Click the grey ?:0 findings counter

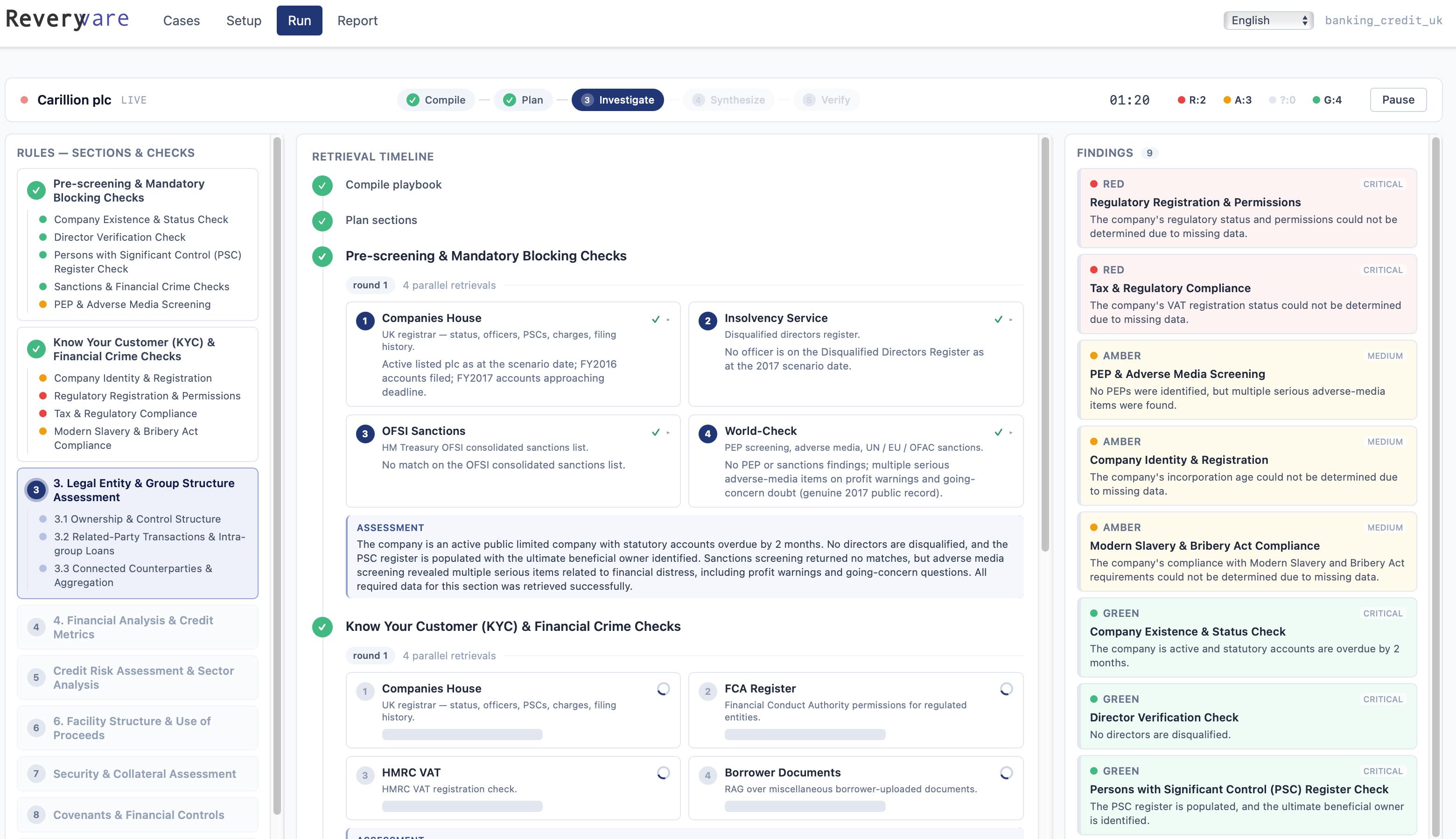tap(1282, 100)
